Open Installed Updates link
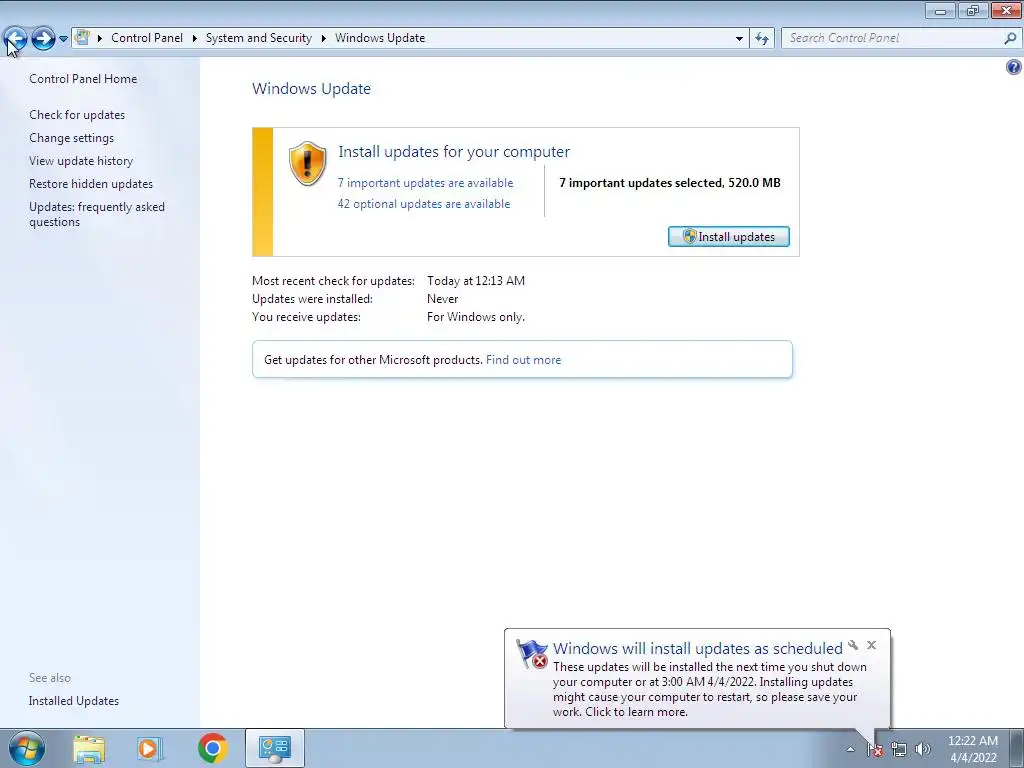This screenshot has width=1024, height=768. click(x=74, y=701)
